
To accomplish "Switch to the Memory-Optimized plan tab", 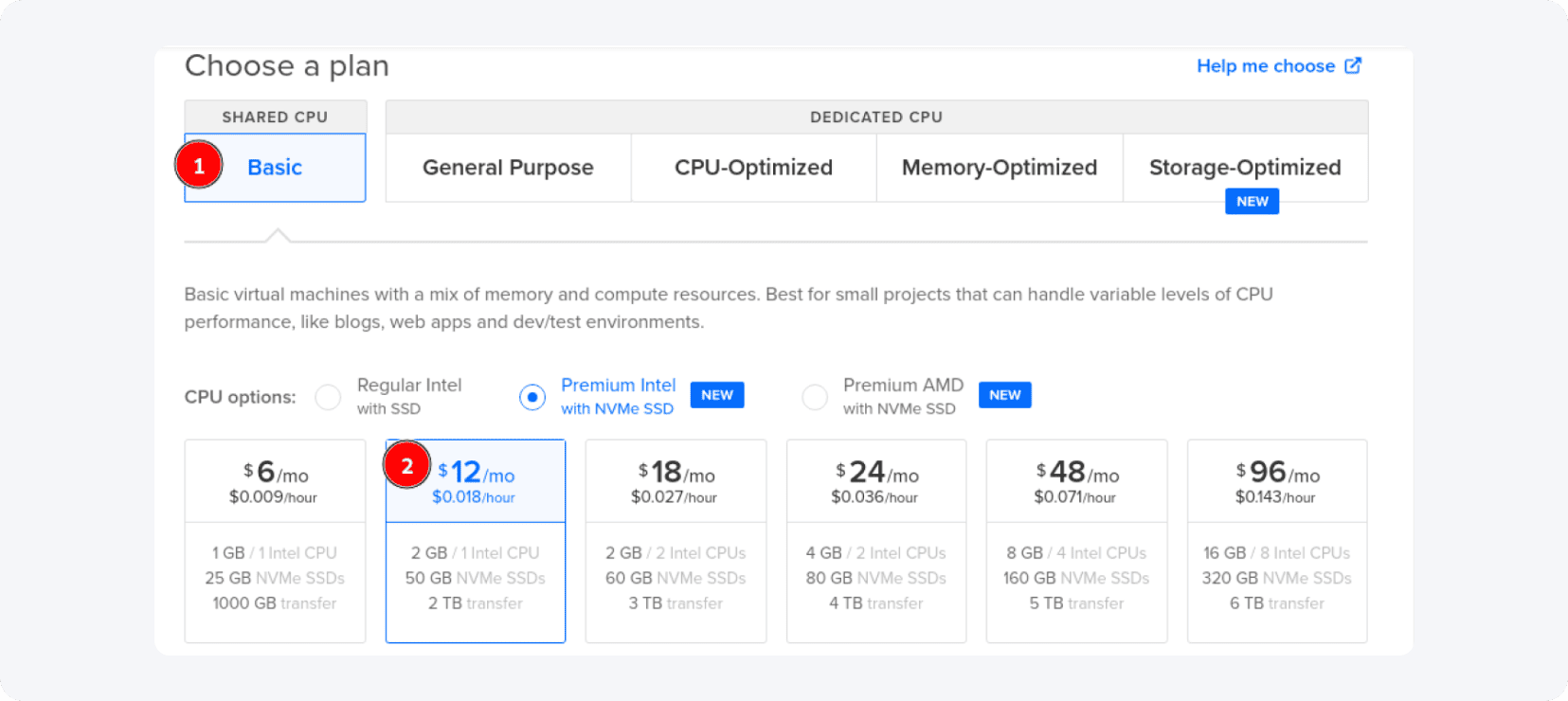I will (999, 168).
